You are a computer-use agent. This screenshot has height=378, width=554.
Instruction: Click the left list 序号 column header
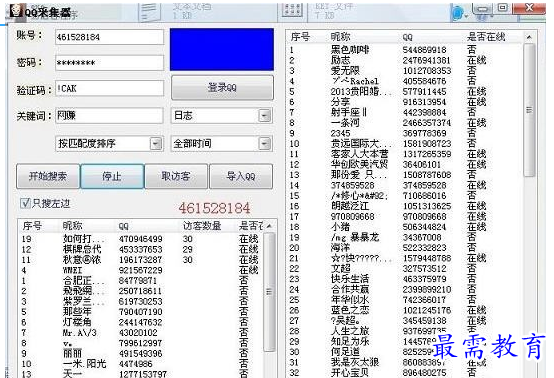point(33,226)
